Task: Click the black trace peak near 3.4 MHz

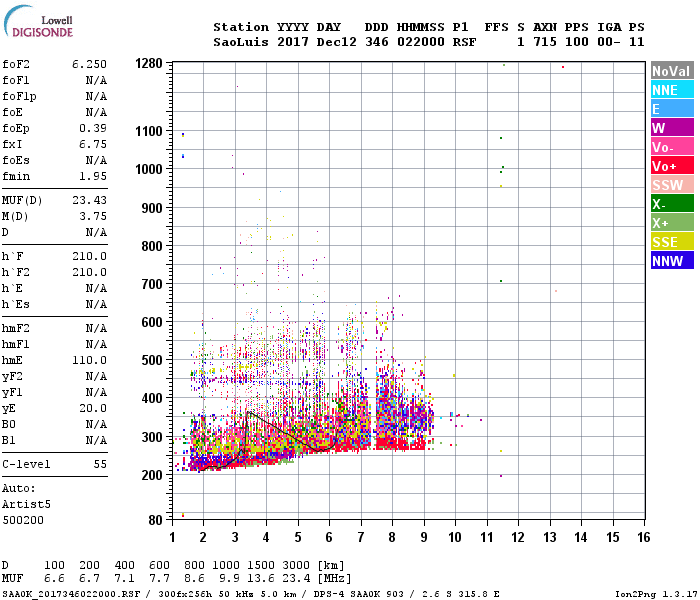Action: (x=248, y=412)
